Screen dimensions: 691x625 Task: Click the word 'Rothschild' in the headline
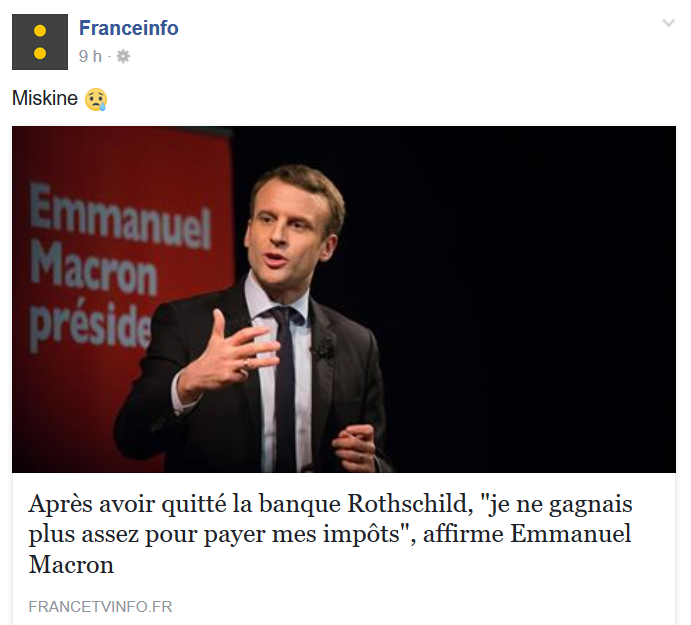[x=410, y=504]
